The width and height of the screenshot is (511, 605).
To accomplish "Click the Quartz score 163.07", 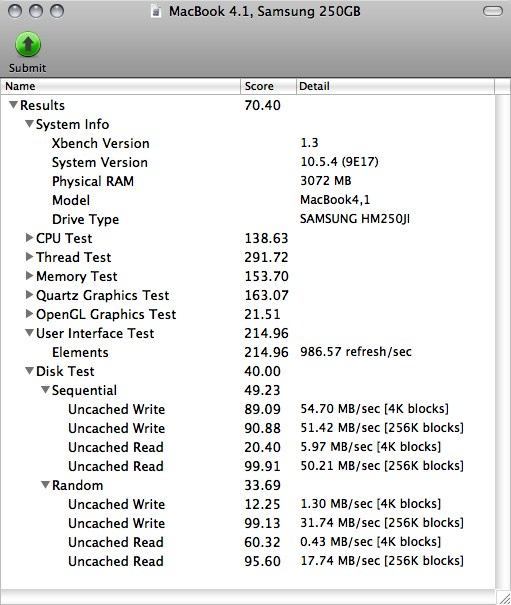I will (266, 295).
